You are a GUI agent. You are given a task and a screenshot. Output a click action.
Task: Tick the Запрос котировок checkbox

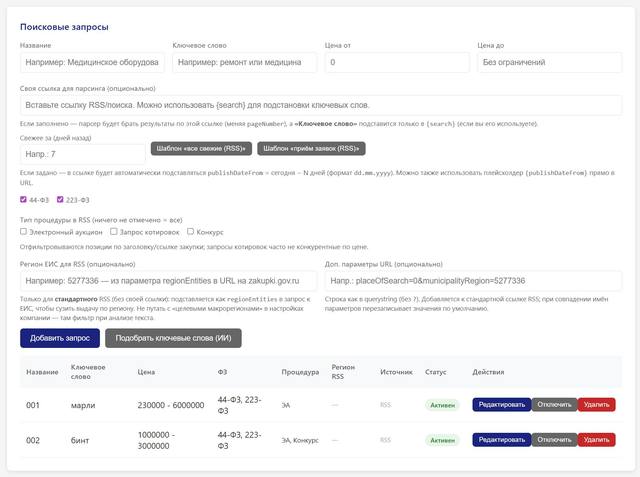(x=114, y=231)
